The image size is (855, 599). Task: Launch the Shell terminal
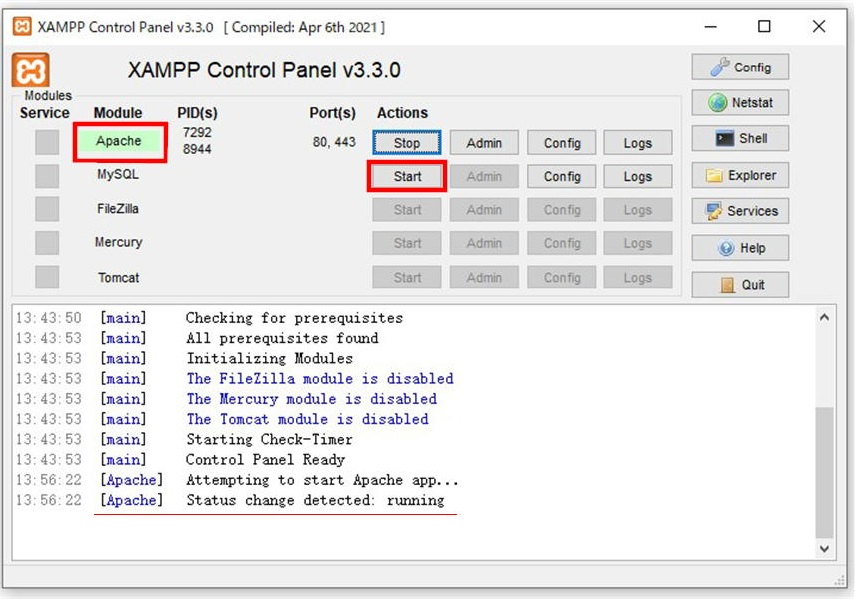(x=740, y=139)
